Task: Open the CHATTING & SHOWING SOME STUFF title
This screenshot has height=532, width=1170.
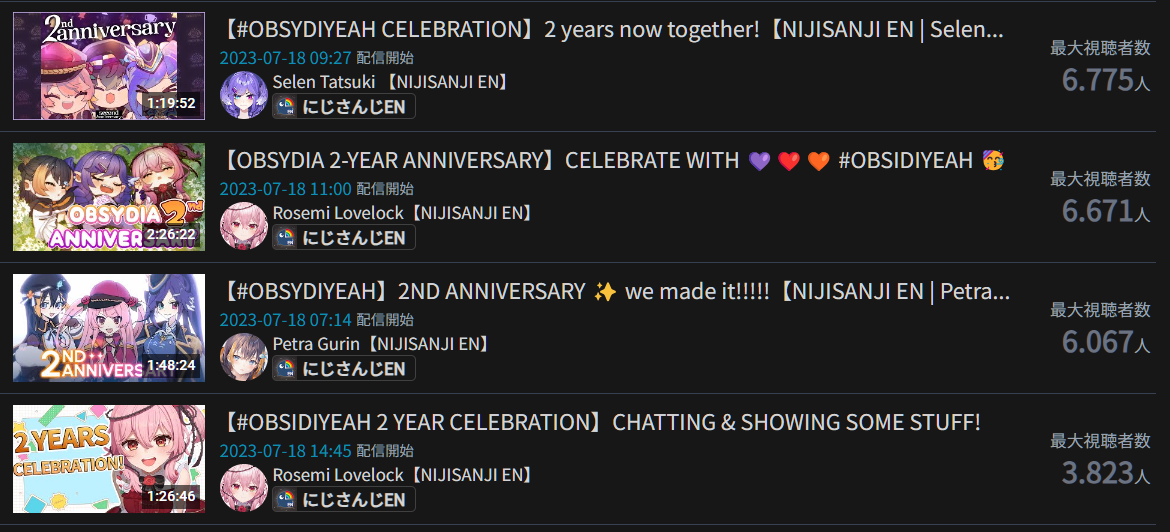Action: (601, 422)
